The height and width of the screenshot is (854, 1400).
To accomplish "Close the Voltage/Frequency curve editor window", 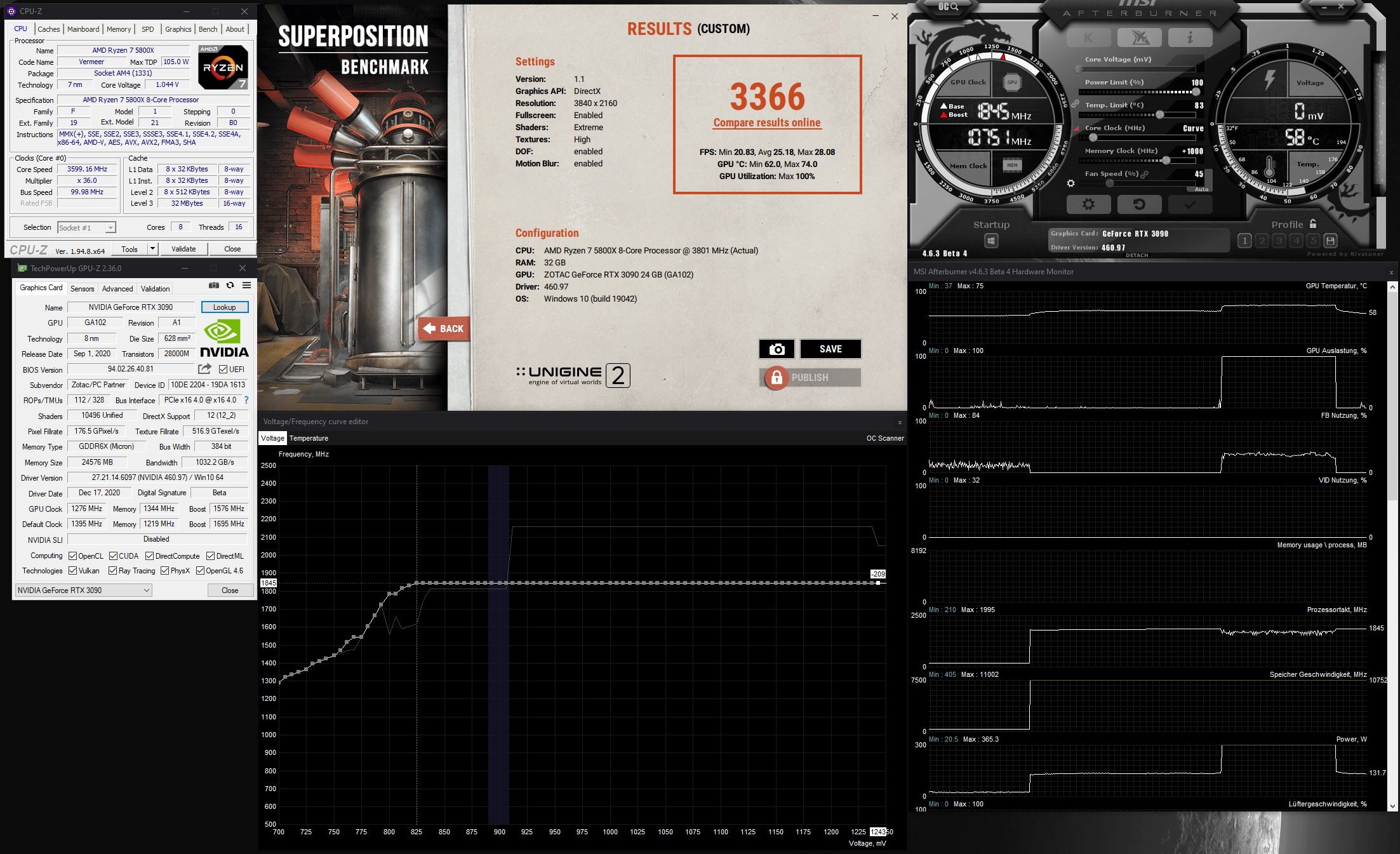I will (x=900, y=422).
